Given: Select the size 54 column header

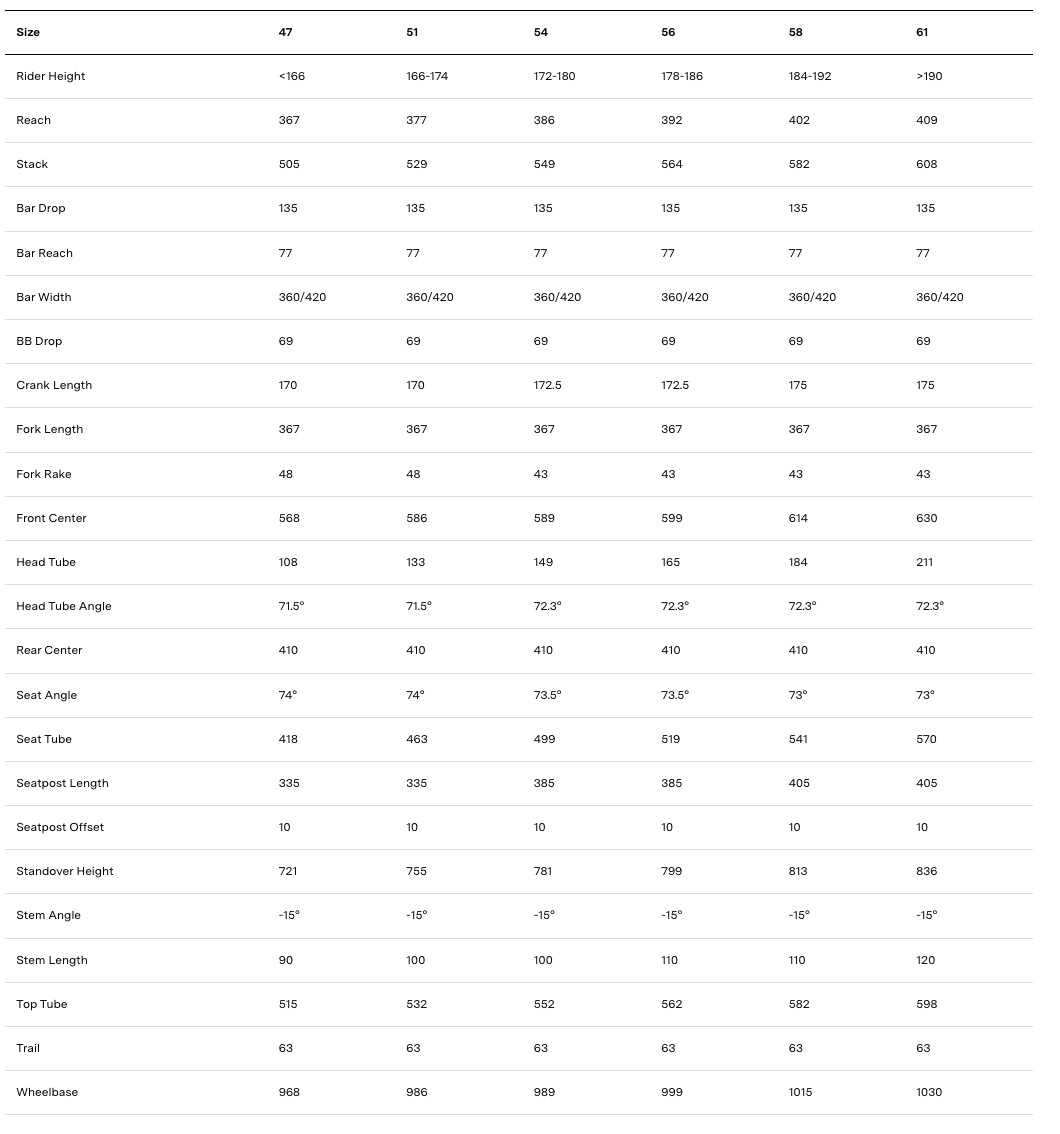Looking at the screenshot, I should pos(541,32).
